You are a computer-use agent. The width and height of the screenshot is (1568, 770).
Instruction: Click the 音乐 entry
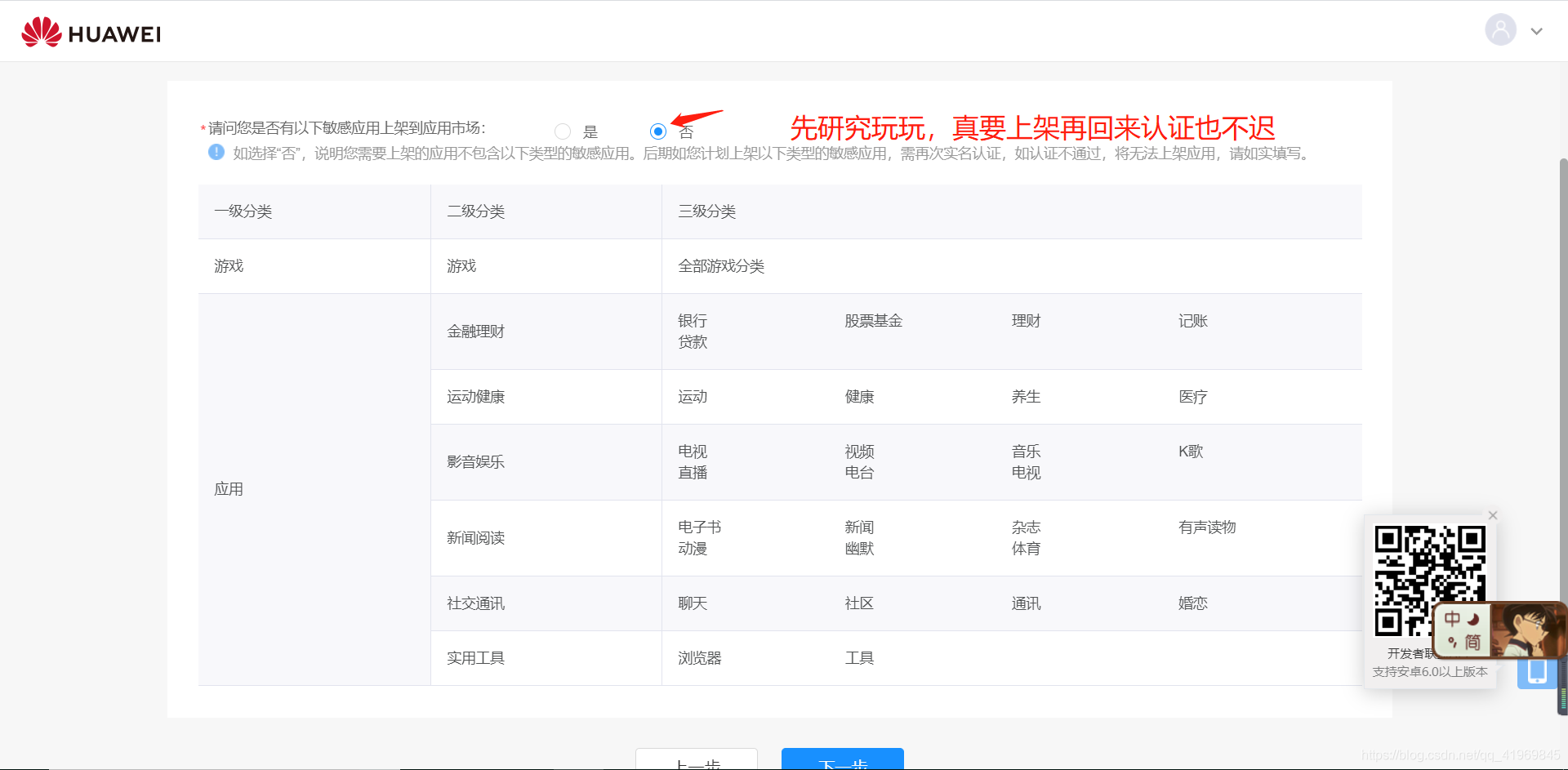click(1027, 452)
